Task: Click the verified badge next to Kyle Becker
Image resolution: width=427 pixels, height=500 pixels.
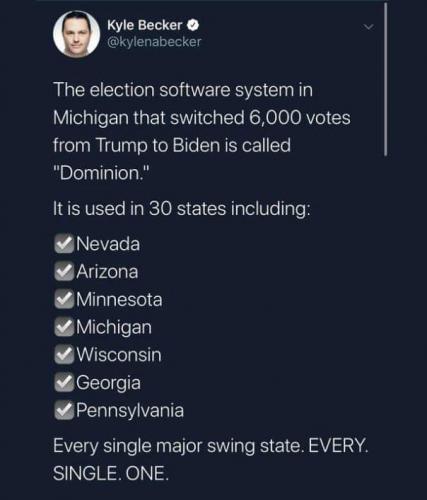Action: pyautogui.click(x=193, y=25)
